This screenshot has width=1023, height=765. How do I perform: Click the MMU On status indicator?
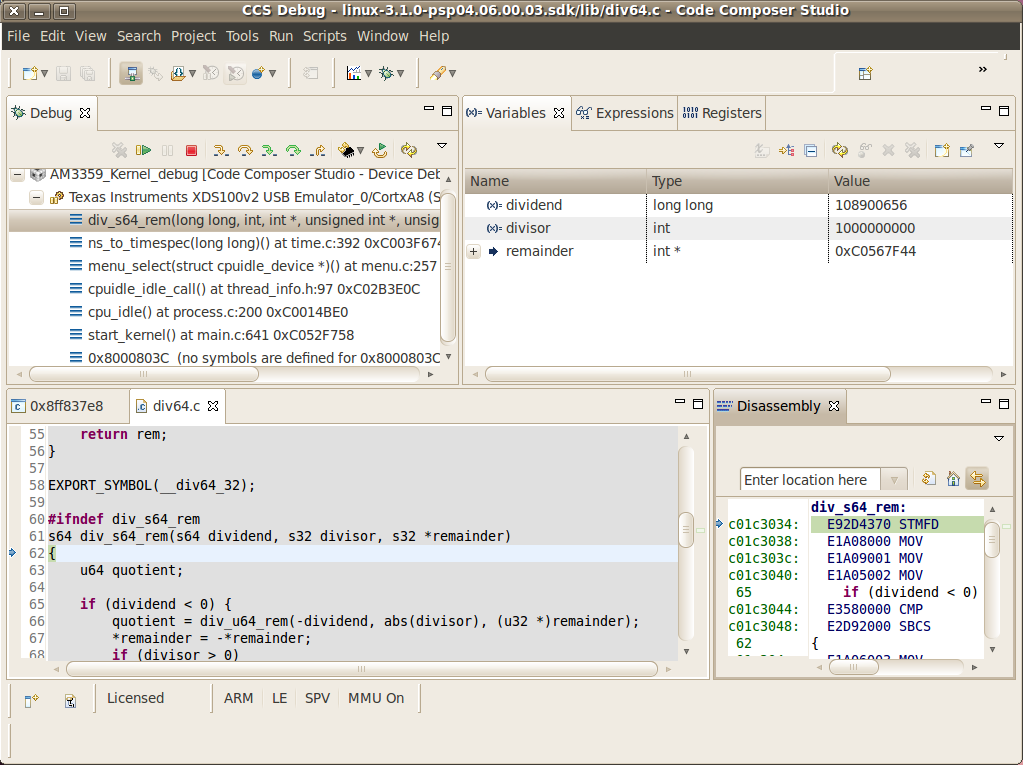tap(375, 698)
